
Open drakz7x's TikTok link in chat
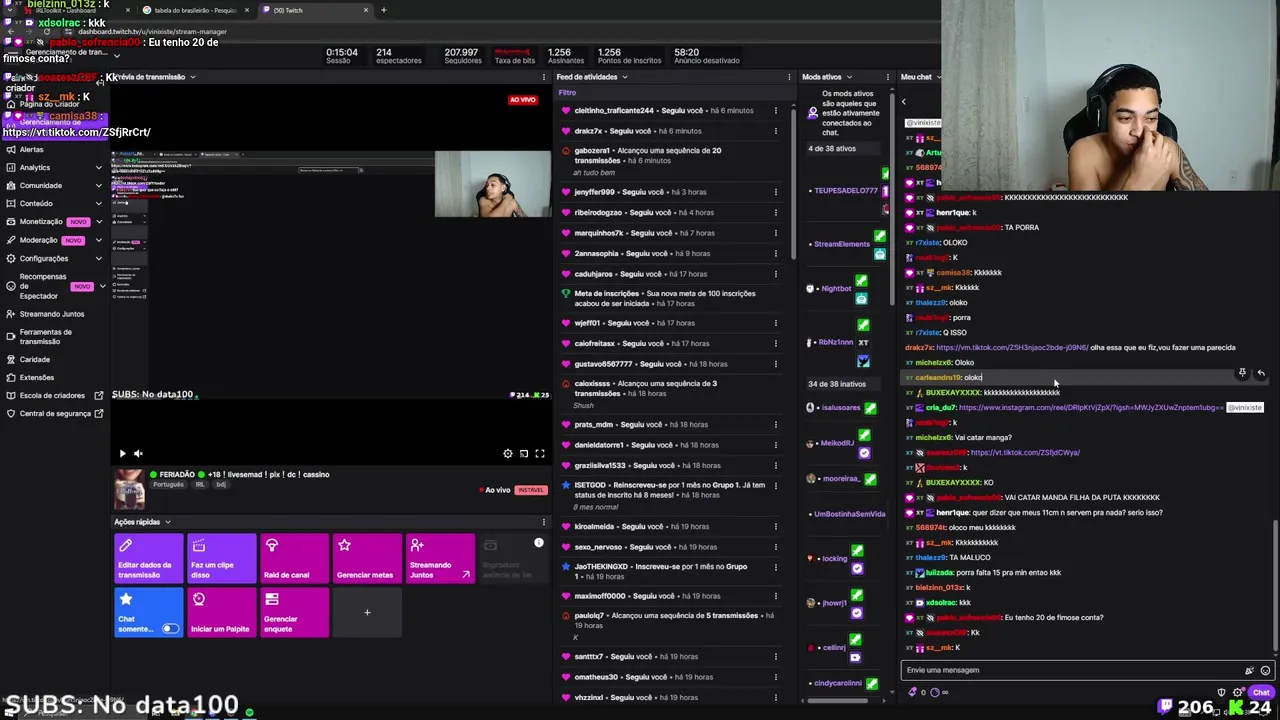pyautogui.click(x=1012, y=348)
